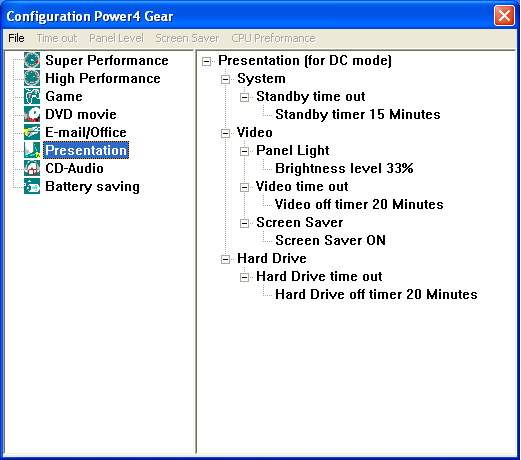Open the Panel Level menu

click(x=116, y=38)
